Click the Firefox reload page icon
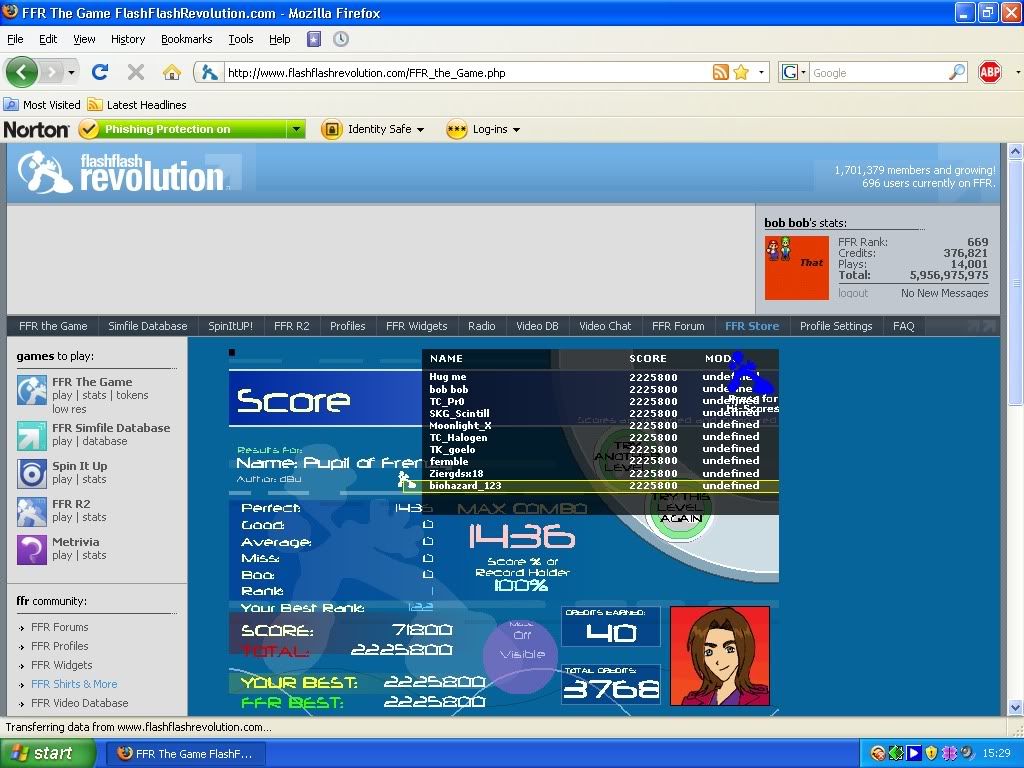 pos(99,72)
